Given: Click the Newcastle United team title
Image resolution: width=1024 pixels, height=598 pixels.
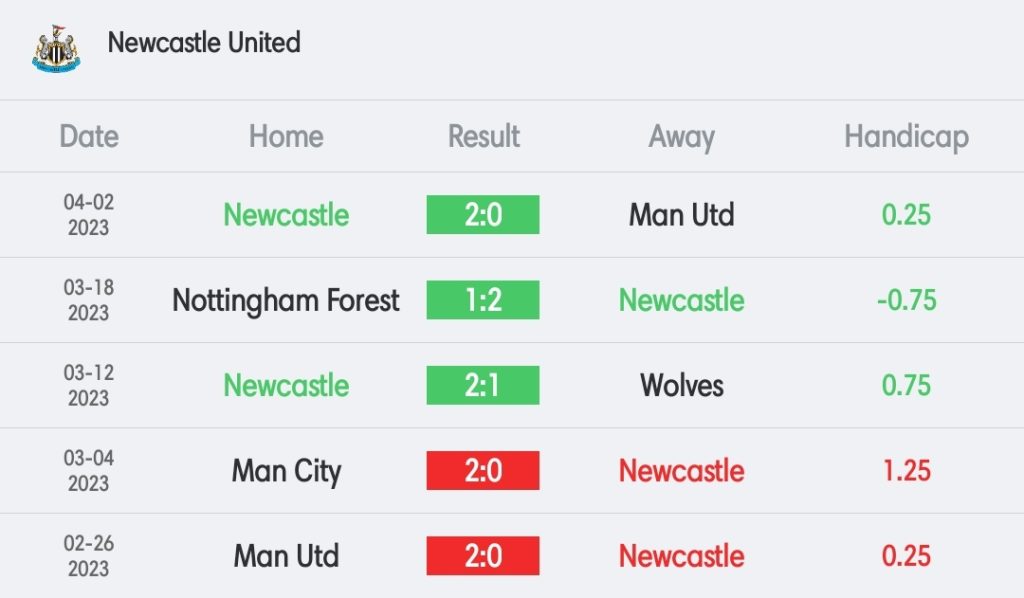Looking at the screenshot, I should (x=204, y=43).
